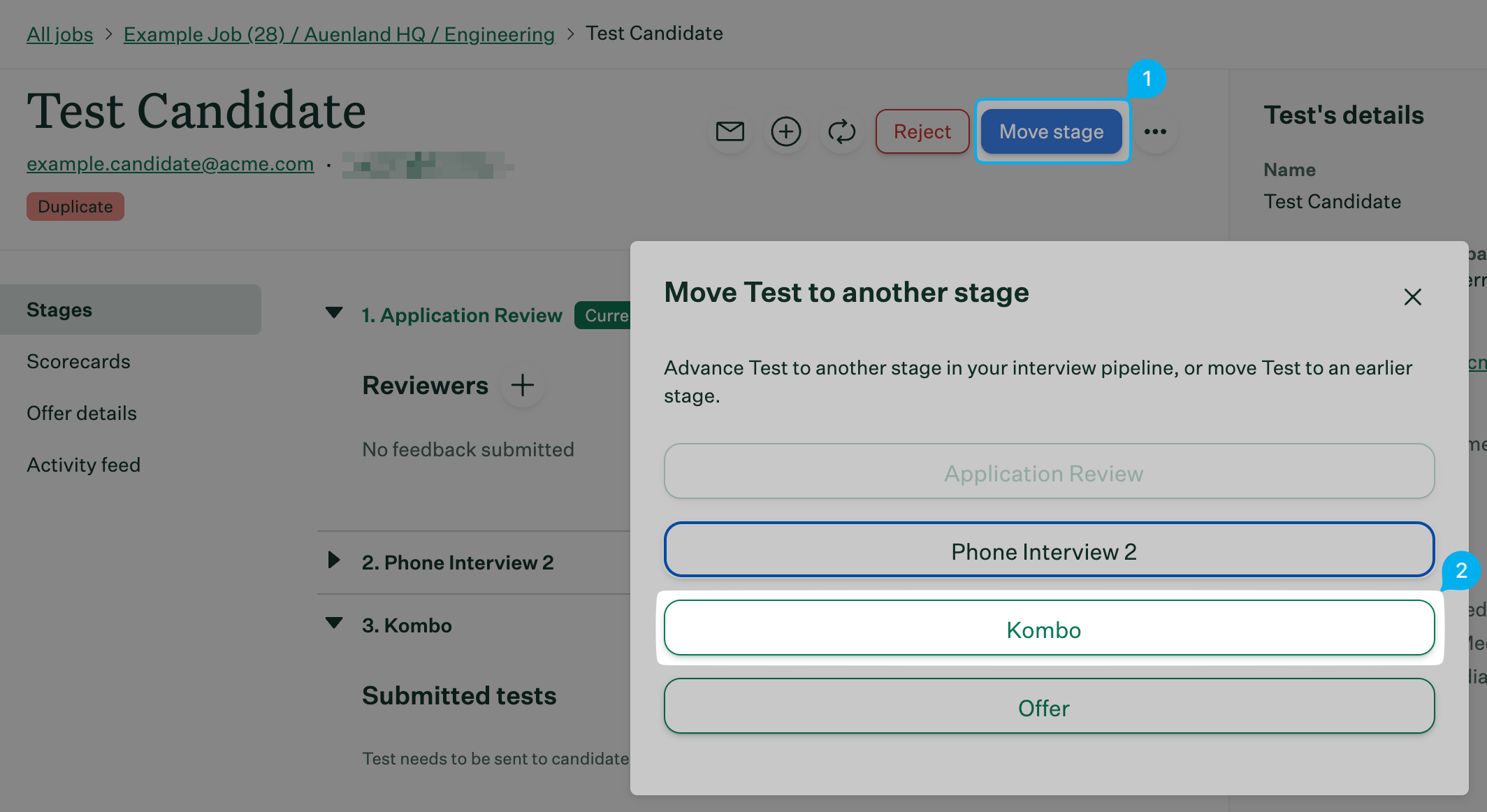This screenshot has width=1487, height=812.
Task: Expand the Phone Interview 2 stage
Action: [x=335, y=560]
